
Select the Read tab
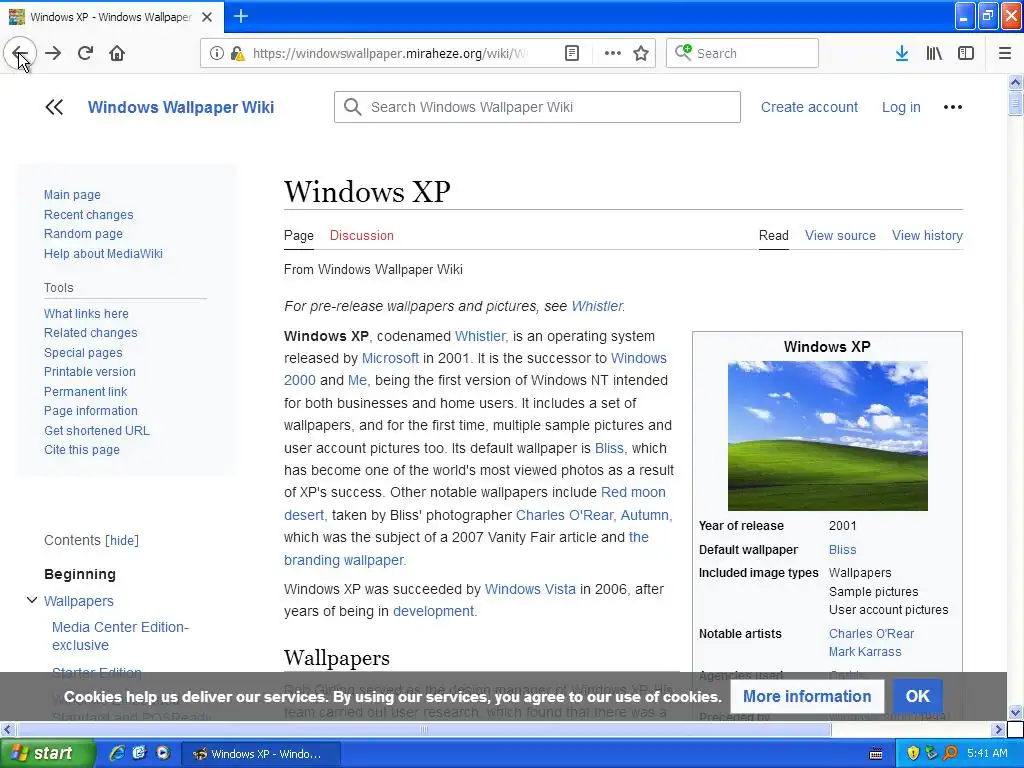(x=774, y=236)
